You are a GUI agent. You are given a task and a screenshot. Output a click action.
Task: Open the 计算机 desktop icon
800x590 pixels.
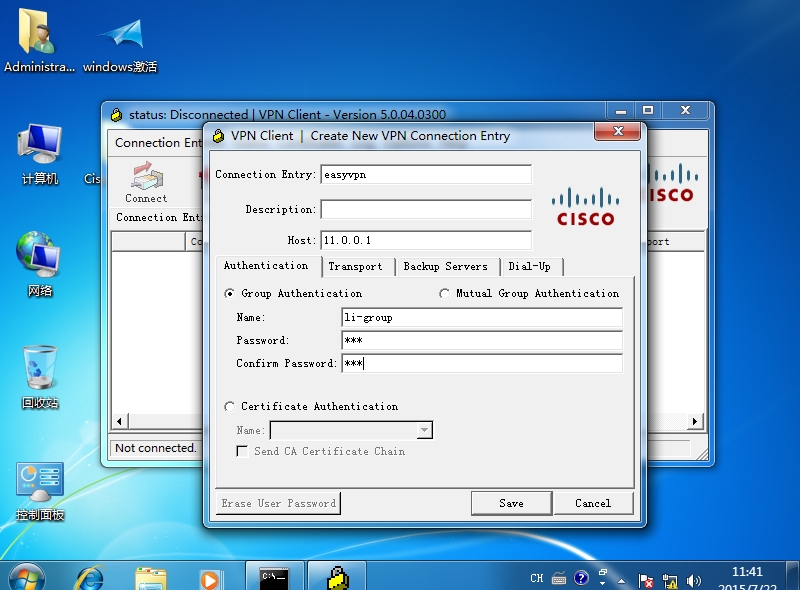(39, 153)
